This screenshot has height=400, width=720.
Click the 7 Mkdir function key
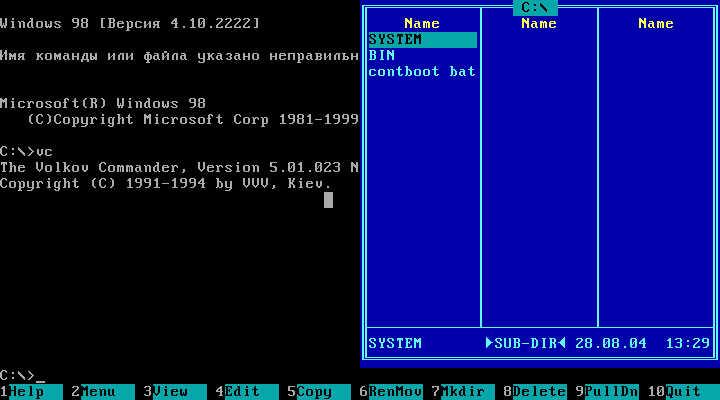coord(463,392)
